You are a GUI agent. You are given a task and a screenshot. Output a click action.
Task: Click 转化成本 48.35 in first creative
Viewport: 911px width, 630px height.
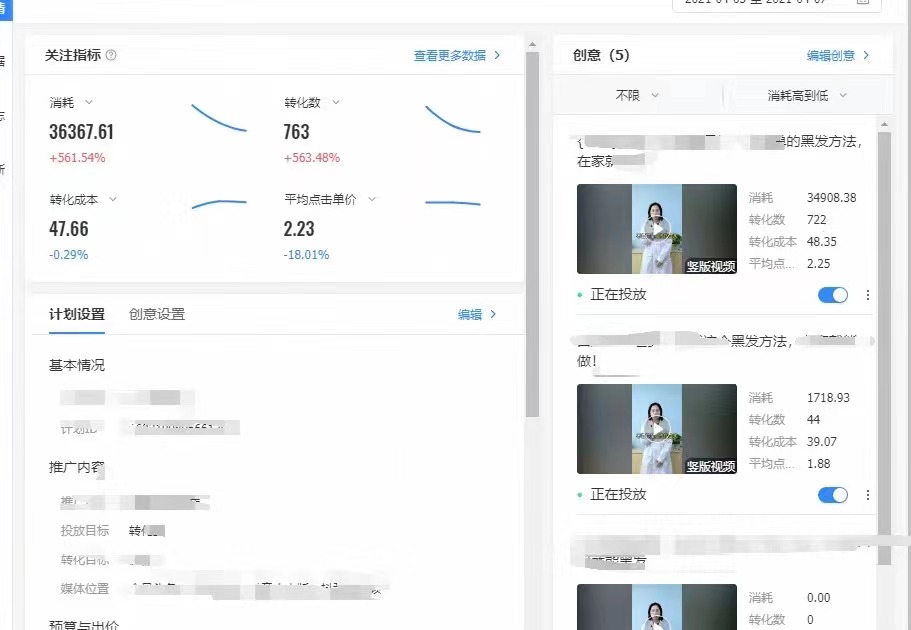[822, 242]
